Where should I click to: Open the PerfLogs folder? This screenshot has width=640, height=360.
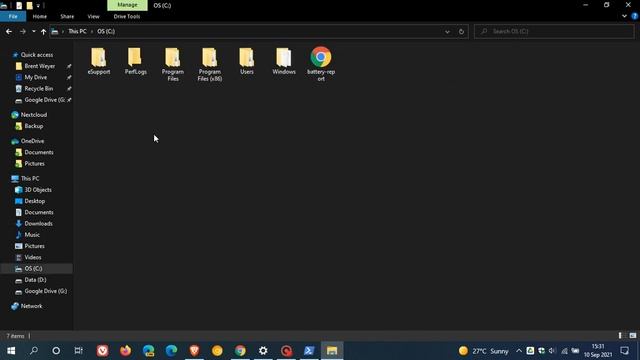click(x=136, y=61)
